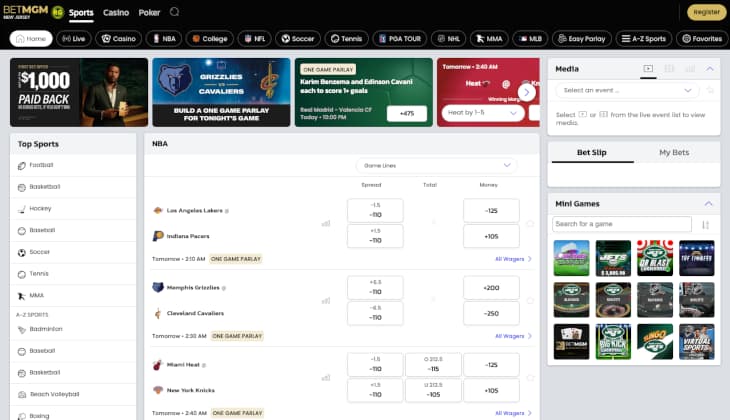730x420 pixels.
Task: Open the Favorites nav item
Action: (x=702, y=39)
